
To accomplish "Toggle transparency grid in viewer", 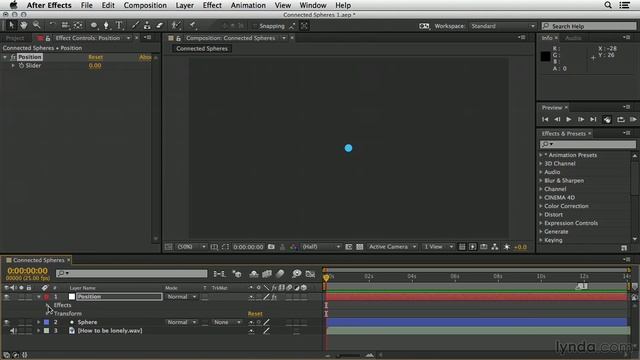I will pyautogui.click(x=360, y=247).
